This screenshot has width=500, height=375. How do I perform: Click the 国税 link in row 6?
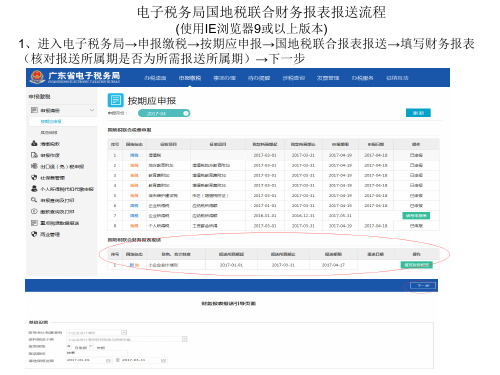click(x=134, y=206)
